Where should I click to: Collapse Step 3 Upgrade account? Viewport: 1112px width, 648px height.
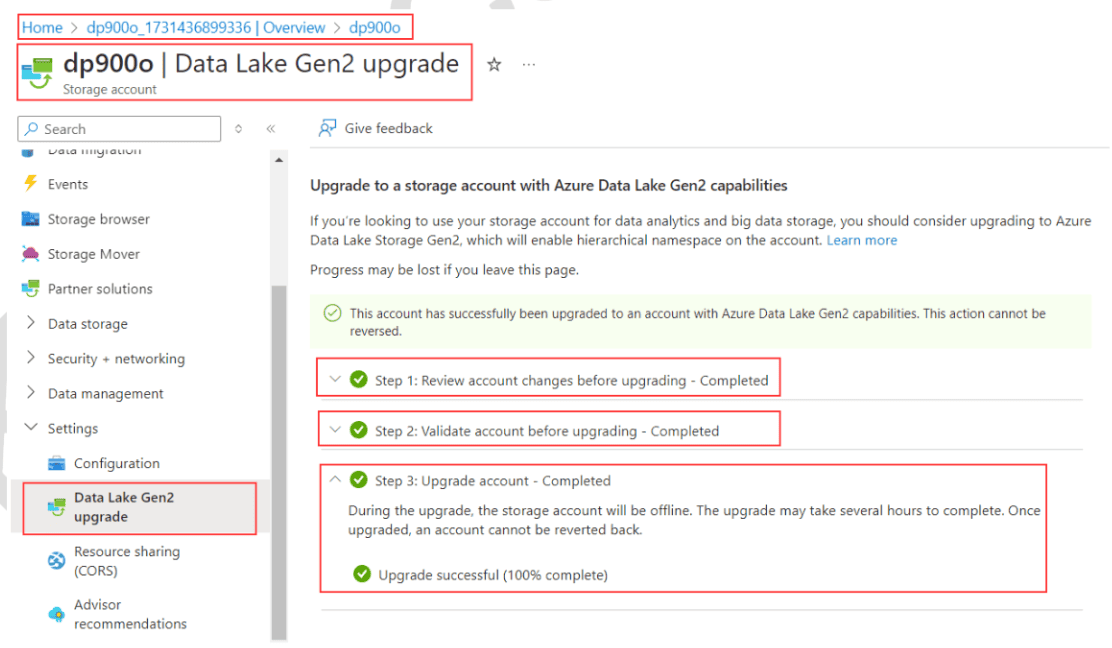pos(335,480)
